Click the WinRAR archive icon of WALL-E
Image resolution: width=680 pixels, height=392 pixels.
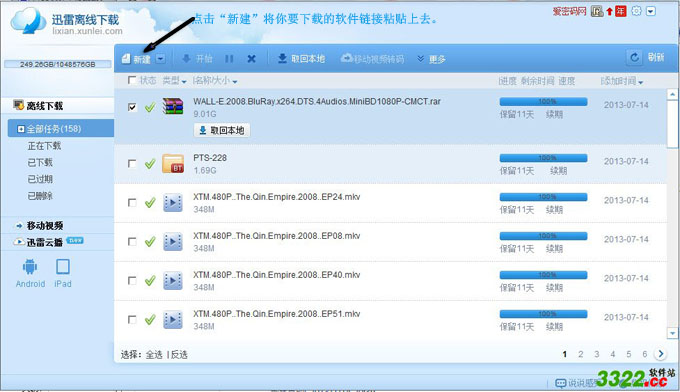coord(173,106)
